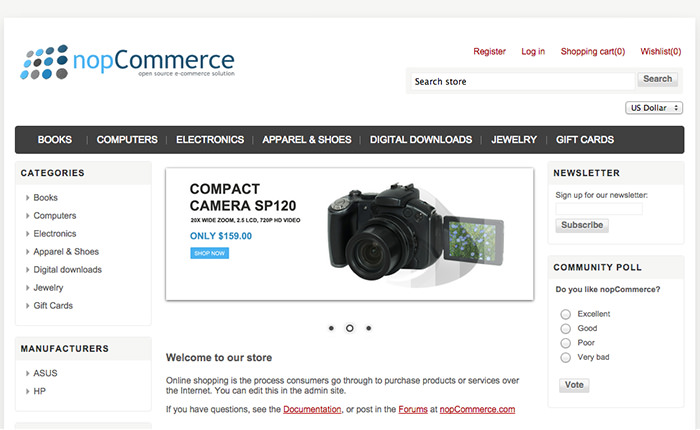Open ELECTRONICS in the top menu

click(x=210, y=140)
